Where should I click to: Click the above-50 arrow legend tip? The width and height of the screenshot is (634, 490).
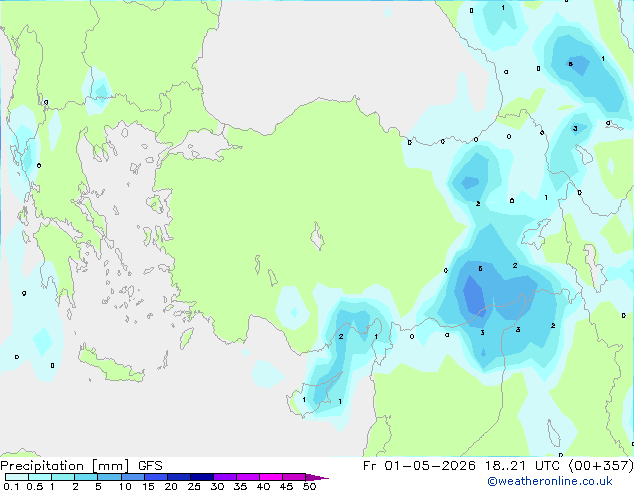[317, 477]
